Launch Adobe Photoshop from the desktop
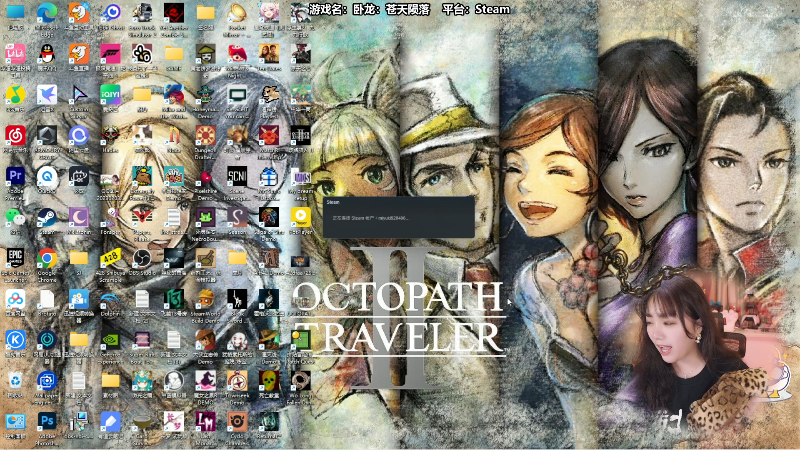This screenshot has height=450, width=800. tap(47, 421)
